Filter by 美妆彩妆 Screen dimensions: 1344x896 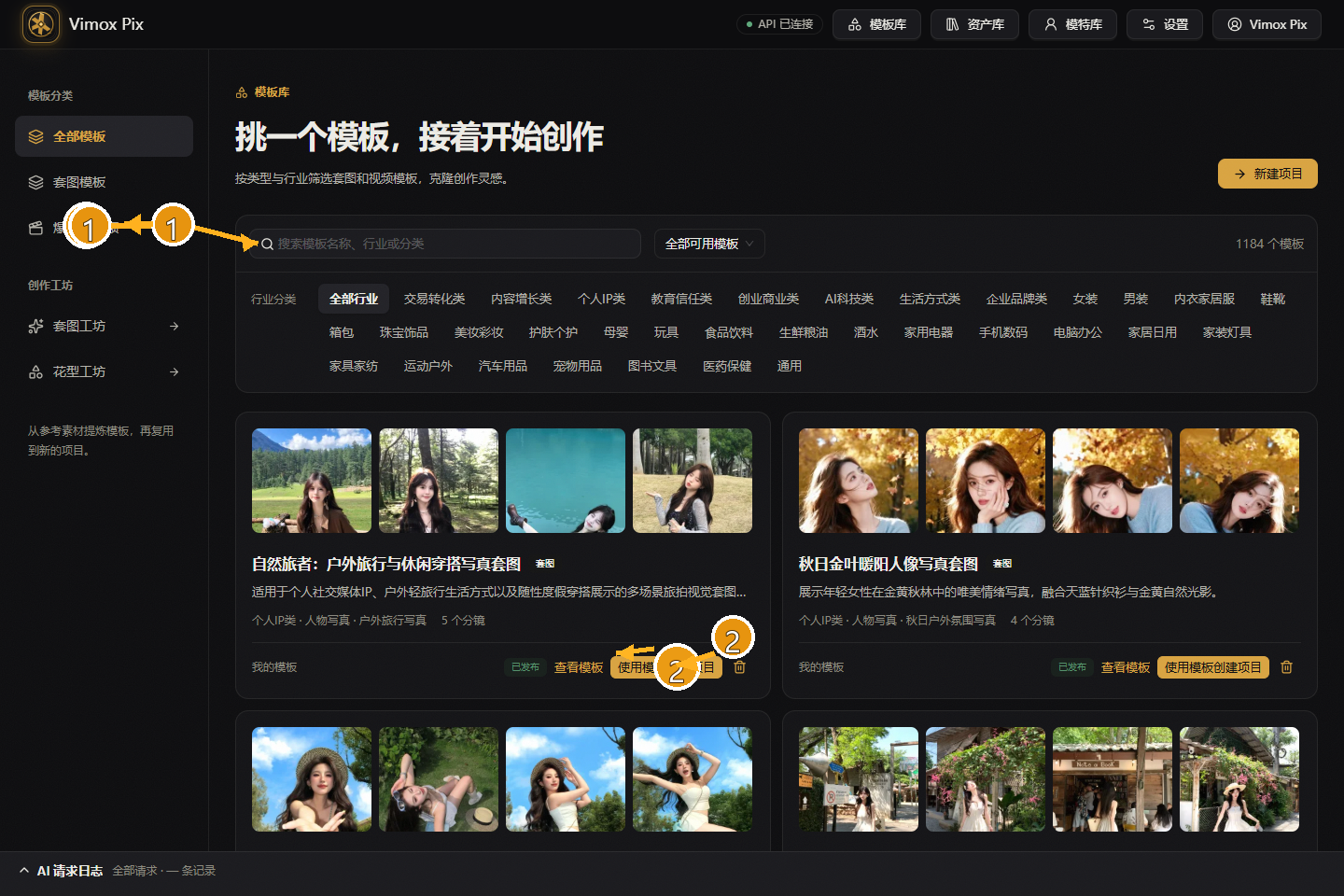point(479,332)
